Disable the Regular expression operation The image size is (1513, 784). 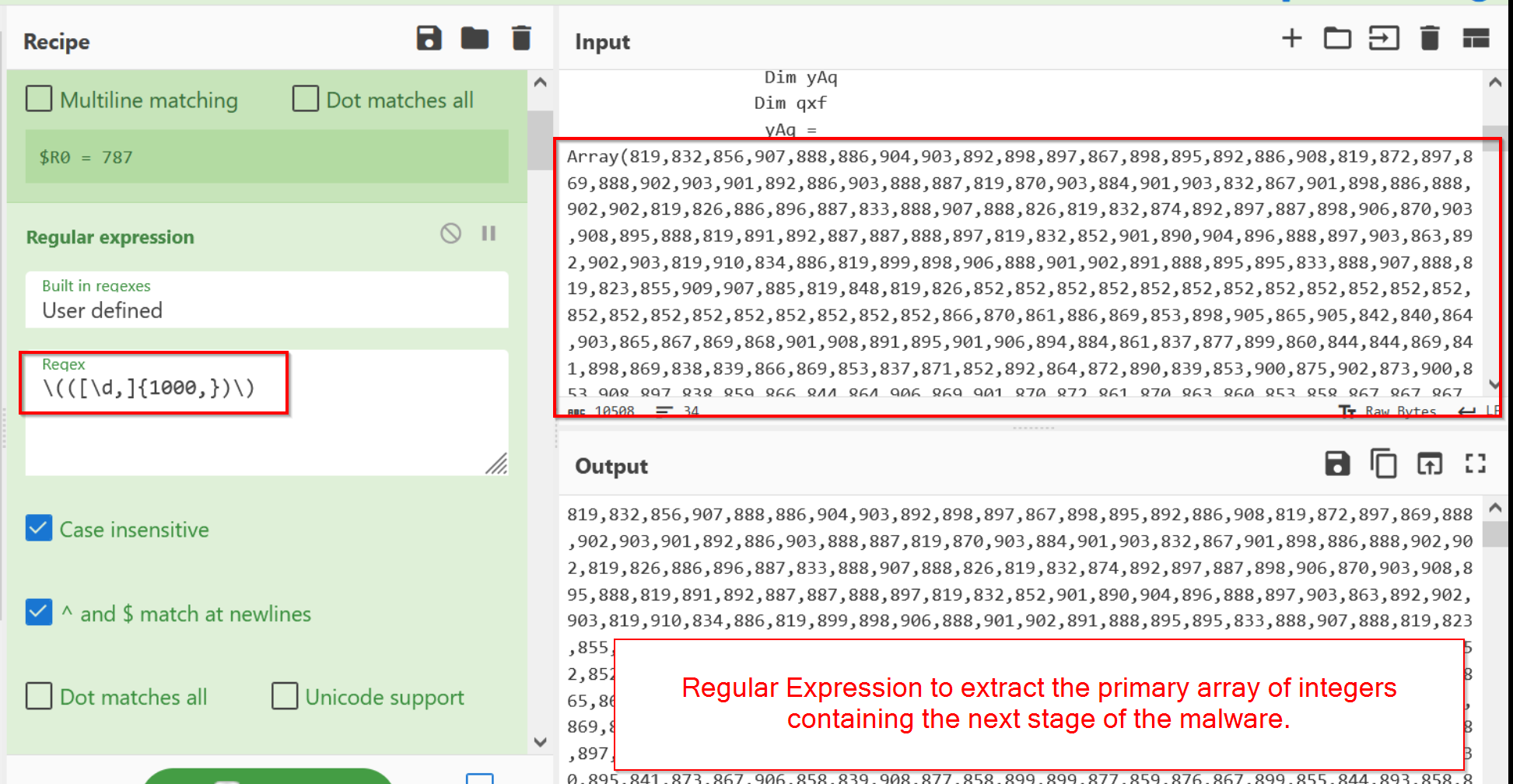[x=450, y=233]
